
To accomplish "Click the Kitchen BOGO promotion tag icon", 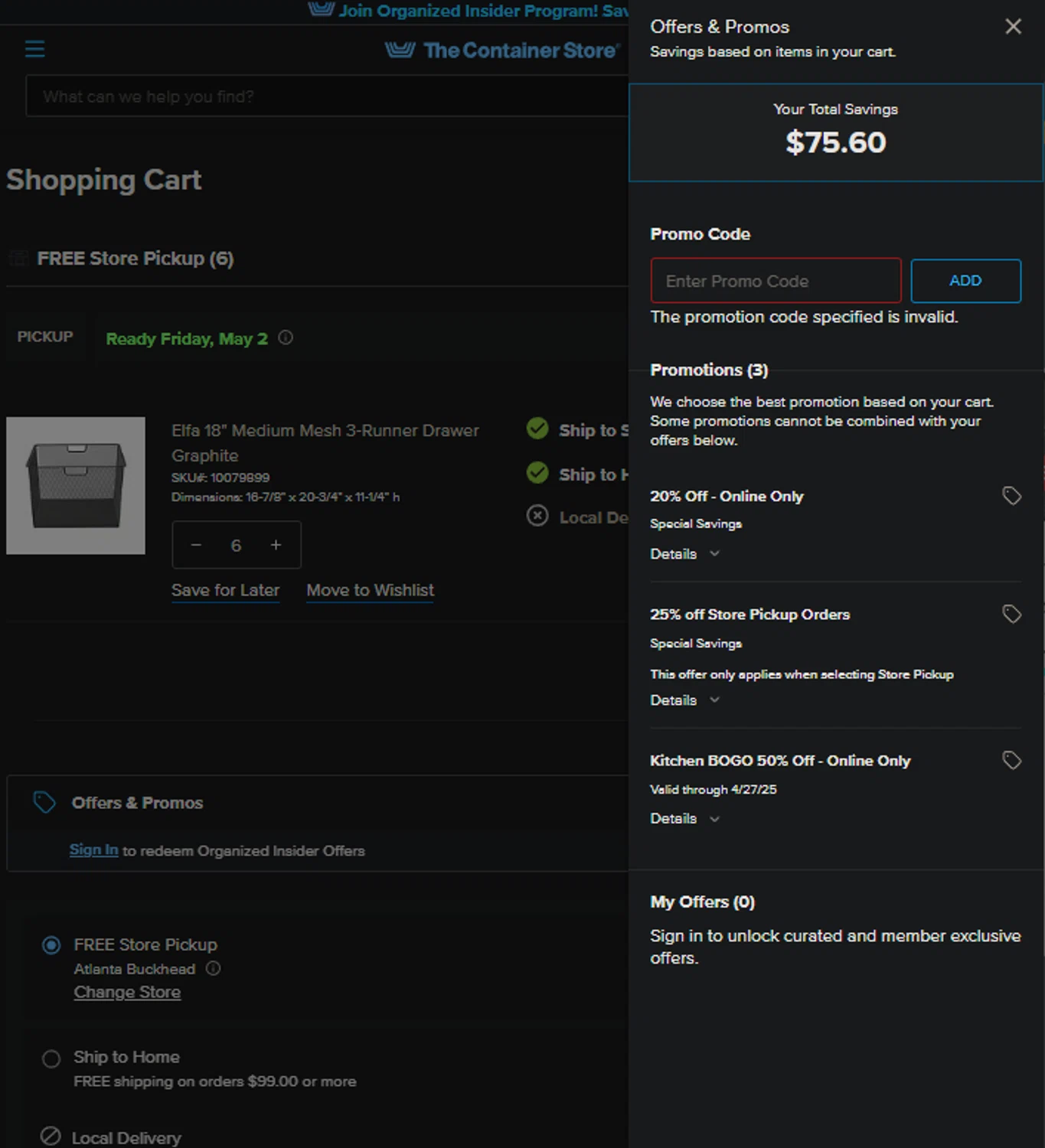I will coord(1011,760).
